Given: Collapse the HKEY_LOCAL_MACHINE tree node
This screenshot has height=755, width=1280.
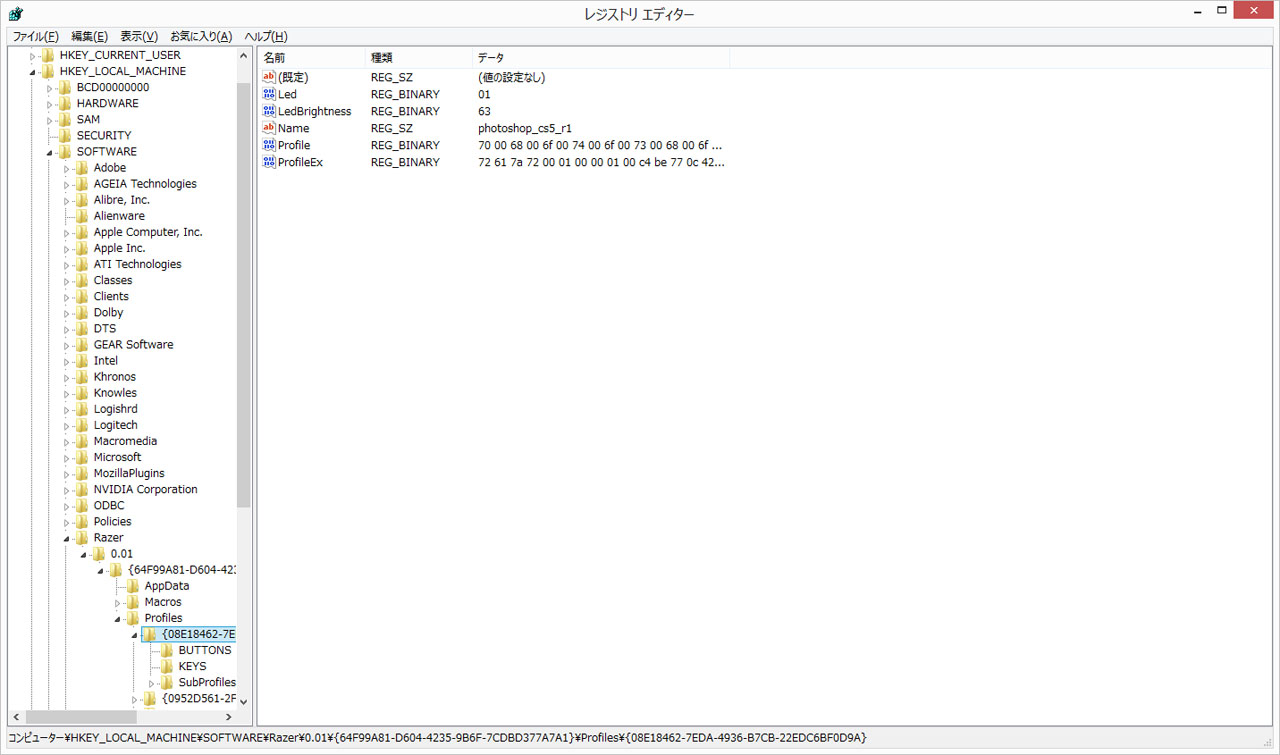Looking at the screenshot, I should 33,72.
